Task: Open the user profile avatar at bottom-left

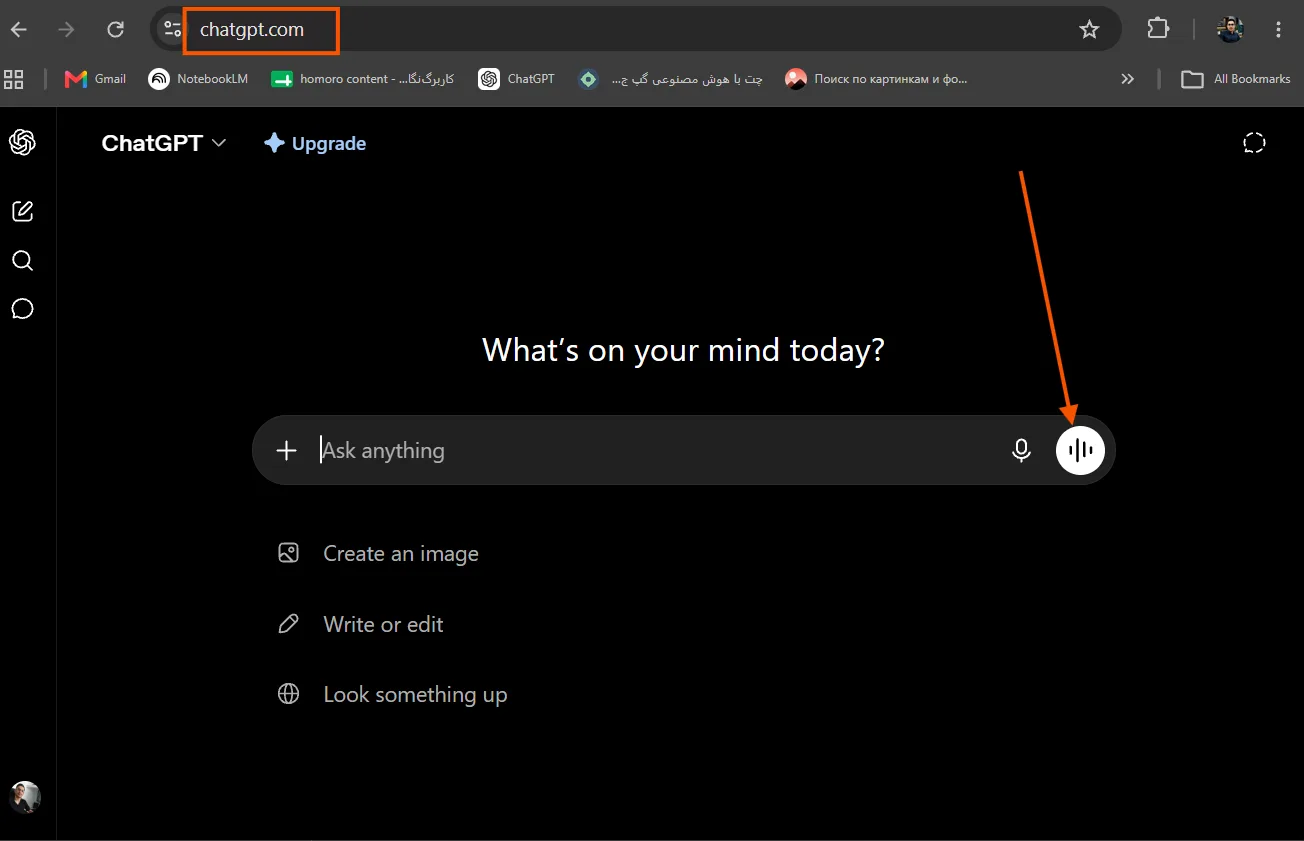Action: 25,797
